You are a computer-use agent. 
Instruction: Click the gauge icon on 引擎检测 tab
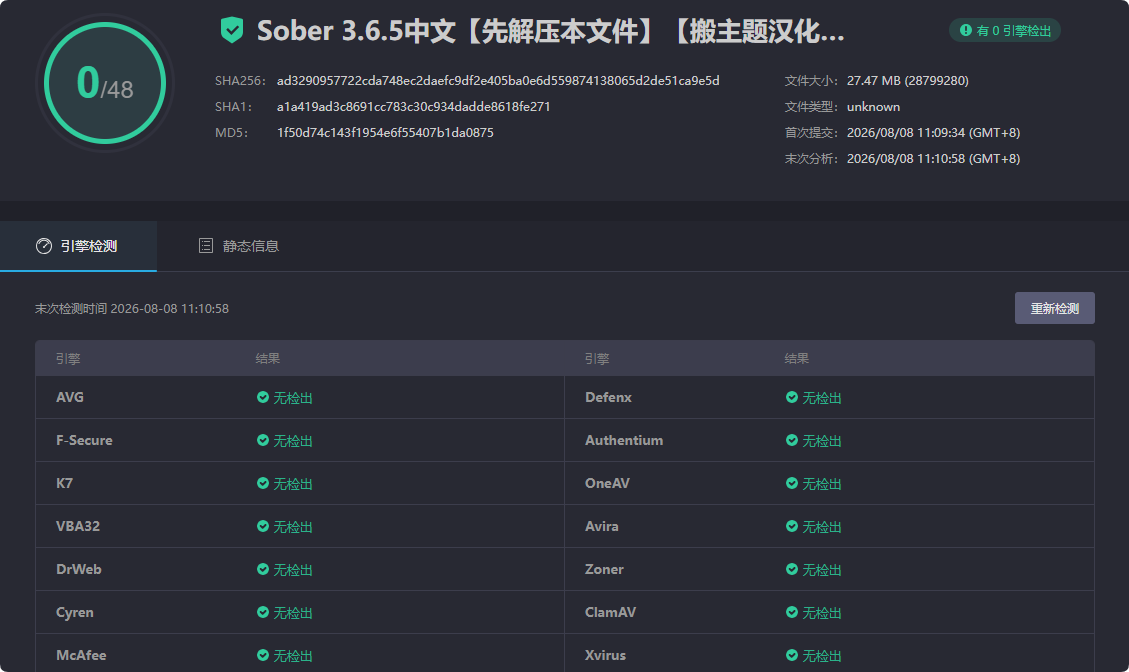[44, 246]
